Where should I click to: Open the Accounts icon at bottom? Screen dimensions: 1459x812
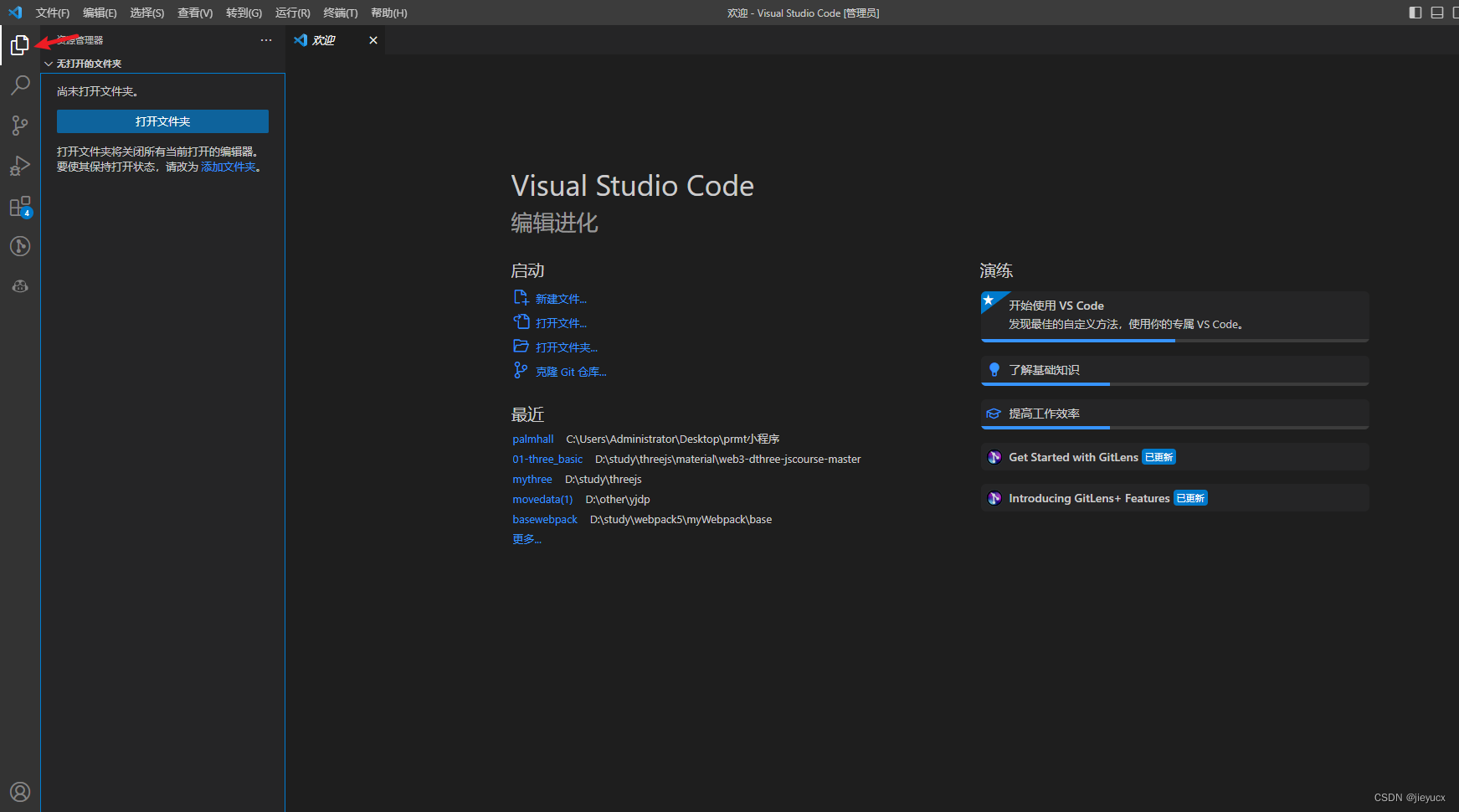20,792
